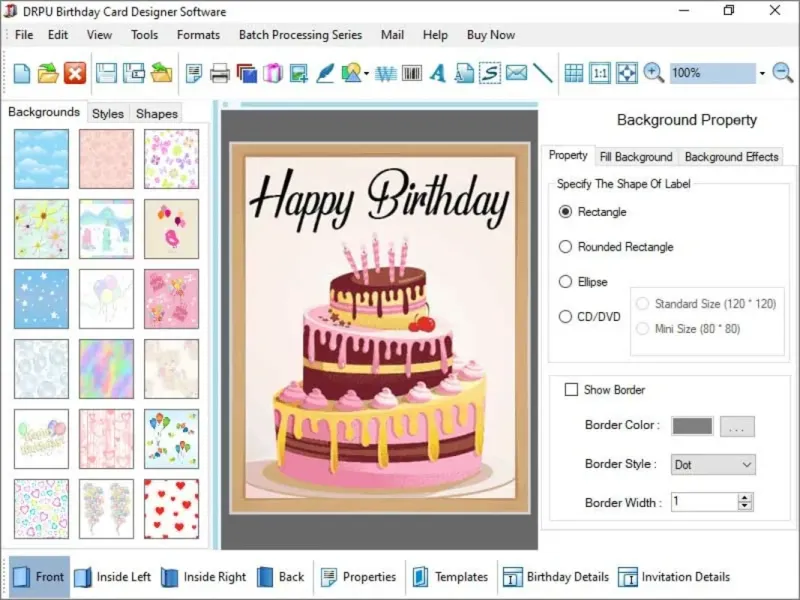The height and width of the screenshot is (600, 800).
Task: Open Birthday Details
Action: coord(556,577)
